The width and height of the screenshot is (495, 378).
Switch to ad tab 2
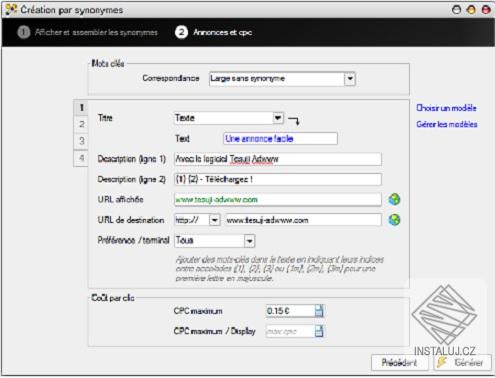tap(81, 124)
